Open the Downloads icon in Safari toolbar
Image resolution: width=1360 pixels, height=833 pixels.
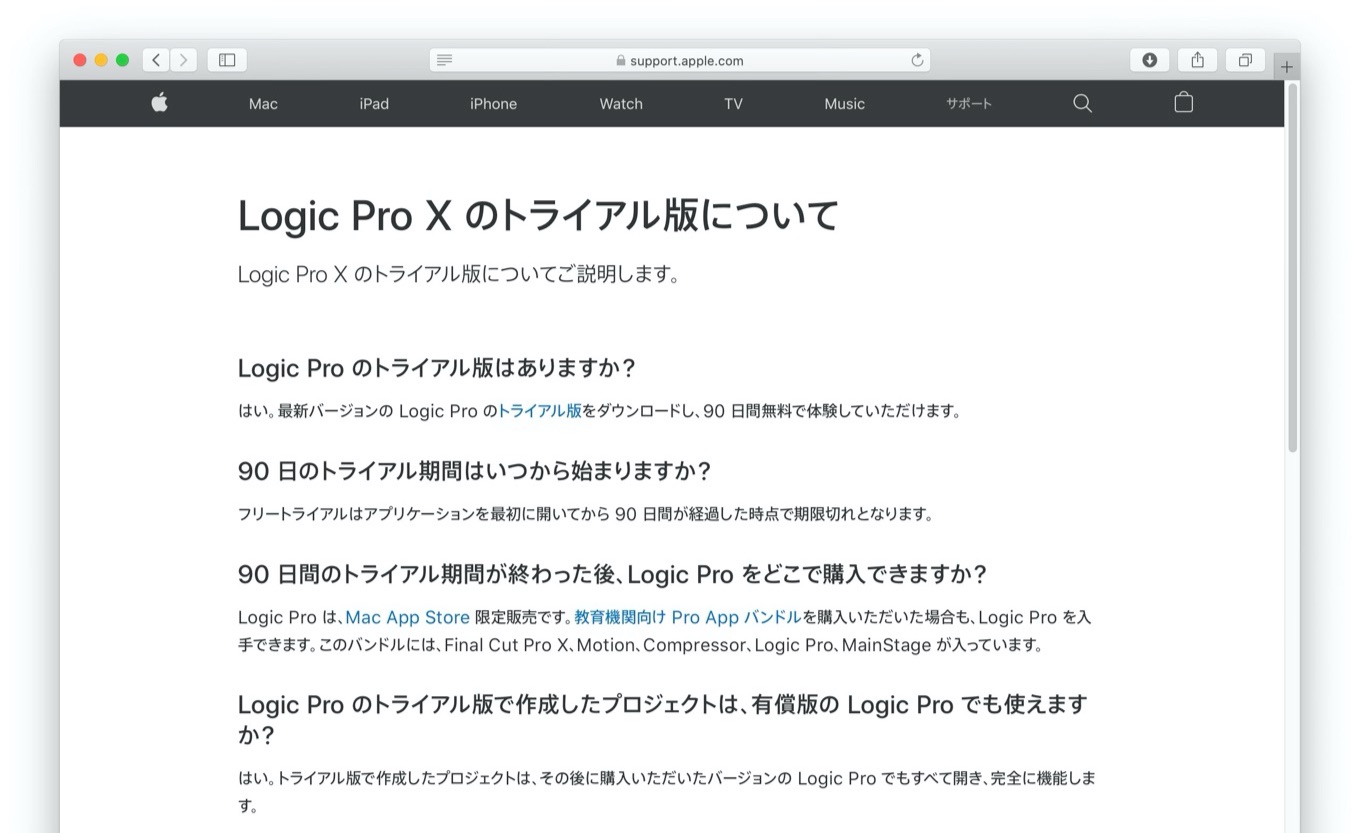click(x=1149, y=59)
